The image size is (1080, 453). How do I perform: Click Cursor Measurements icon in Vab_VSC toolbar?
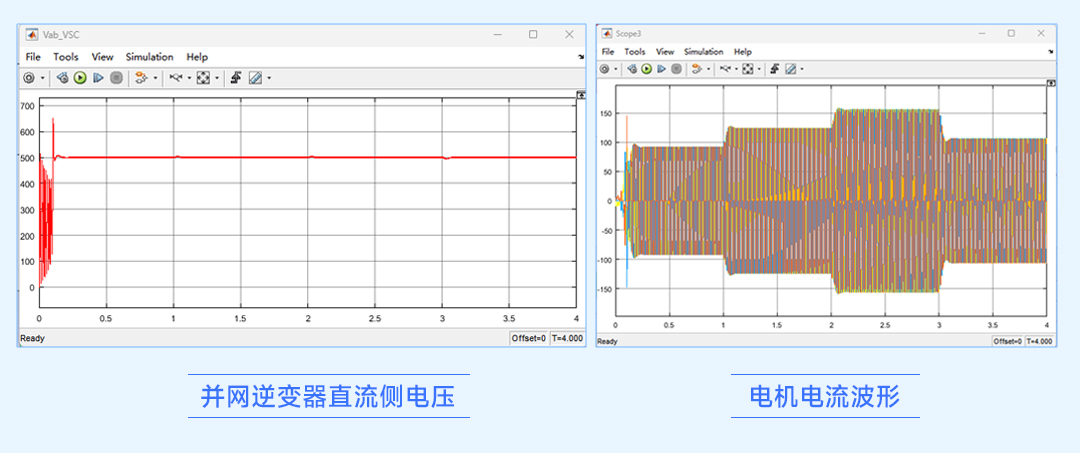[x=255, y=78]
